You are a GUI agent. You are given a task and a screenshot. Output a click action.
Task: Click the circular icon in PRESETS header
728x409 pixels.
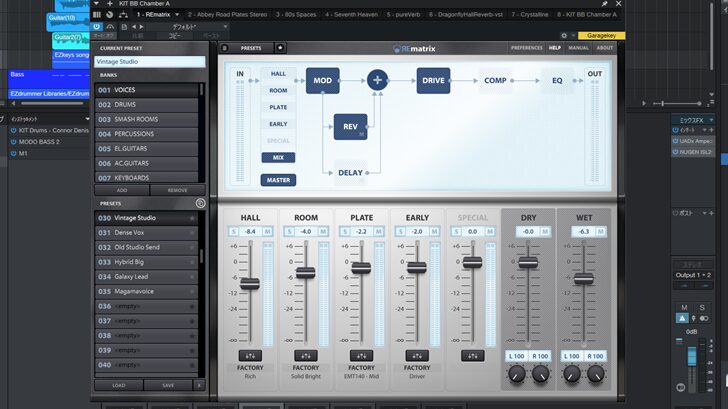point(201,203)
